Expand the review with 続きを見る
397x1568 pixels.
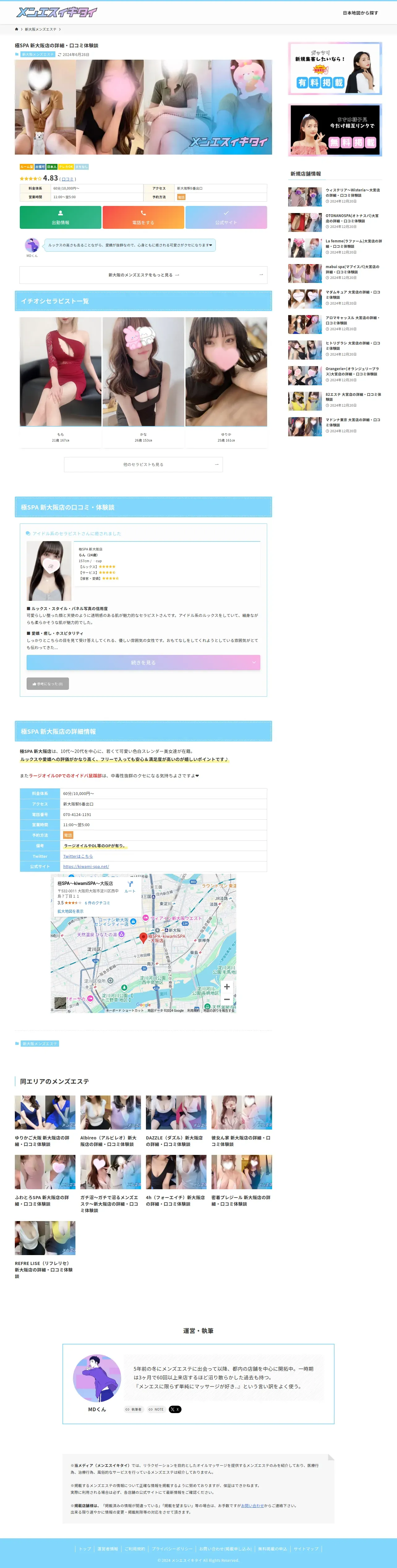click(x=143, y=662)
